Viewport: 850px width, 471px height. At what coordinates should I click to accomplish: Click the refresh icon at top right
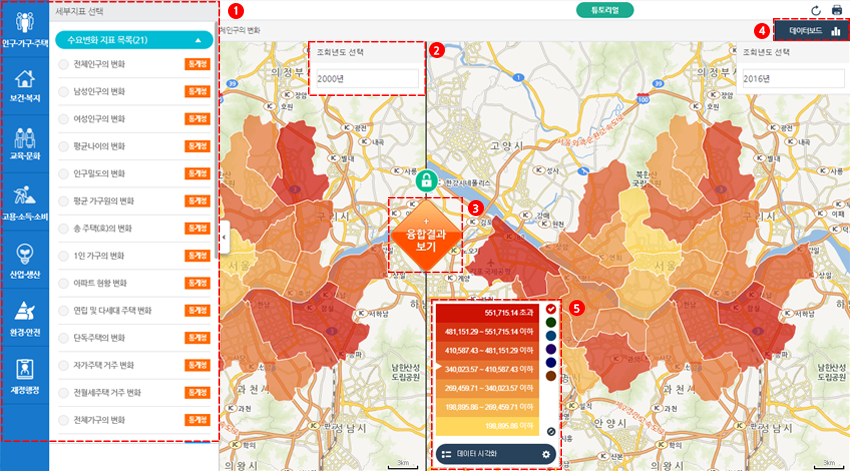[815, 10]
